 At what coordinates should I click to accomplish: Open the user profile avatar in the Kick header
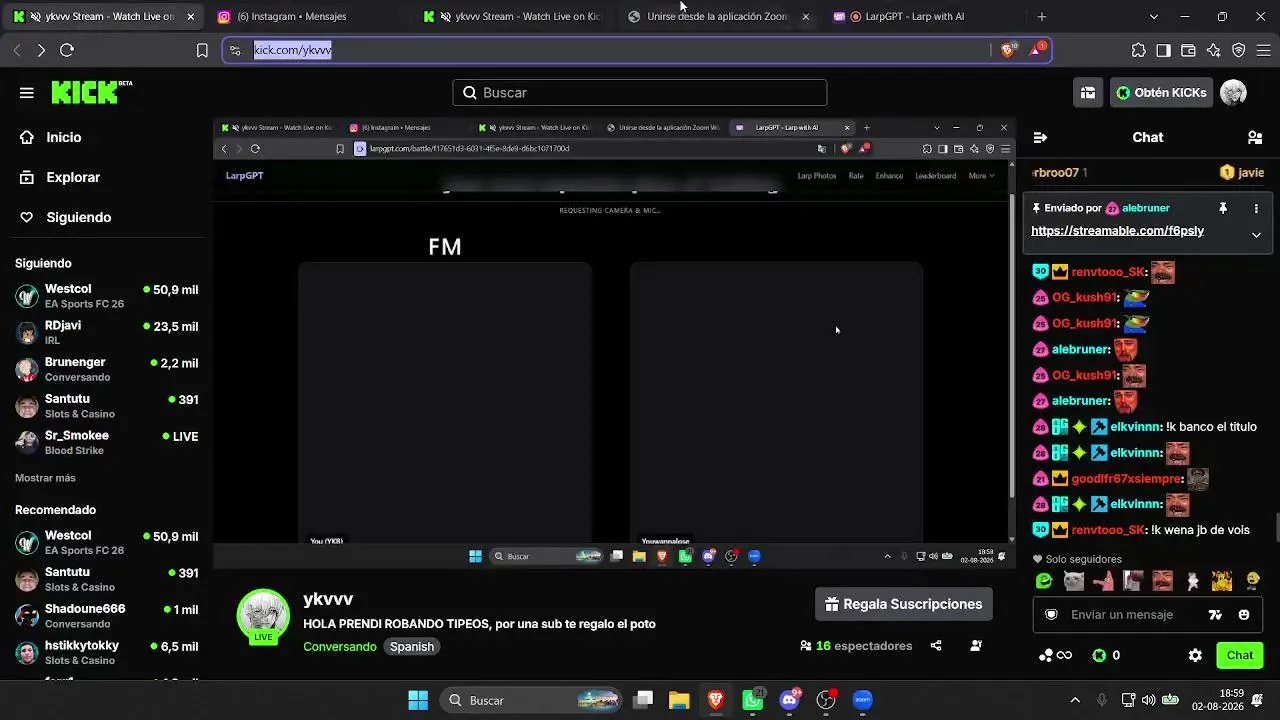1233,93
